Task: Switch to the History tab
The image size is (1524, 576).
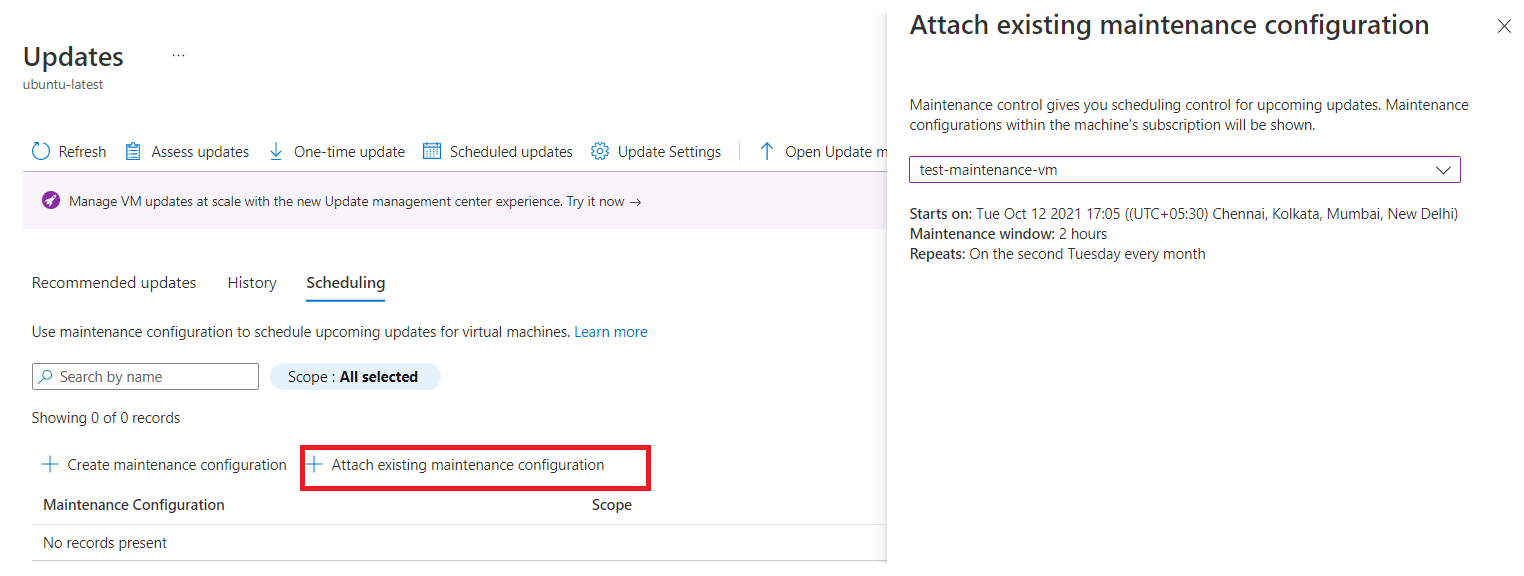Action: [251, 283]
